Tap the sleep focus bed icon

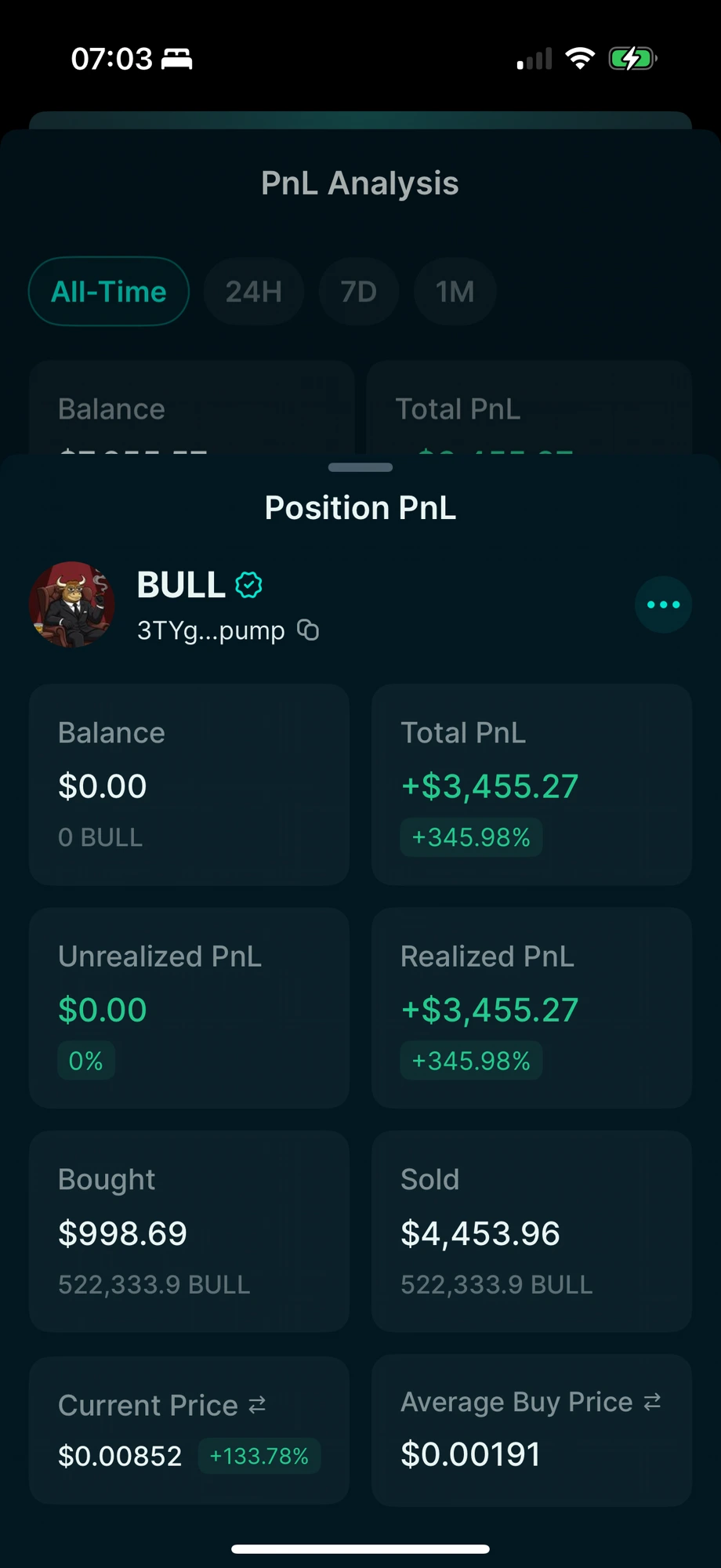point(177,59)
